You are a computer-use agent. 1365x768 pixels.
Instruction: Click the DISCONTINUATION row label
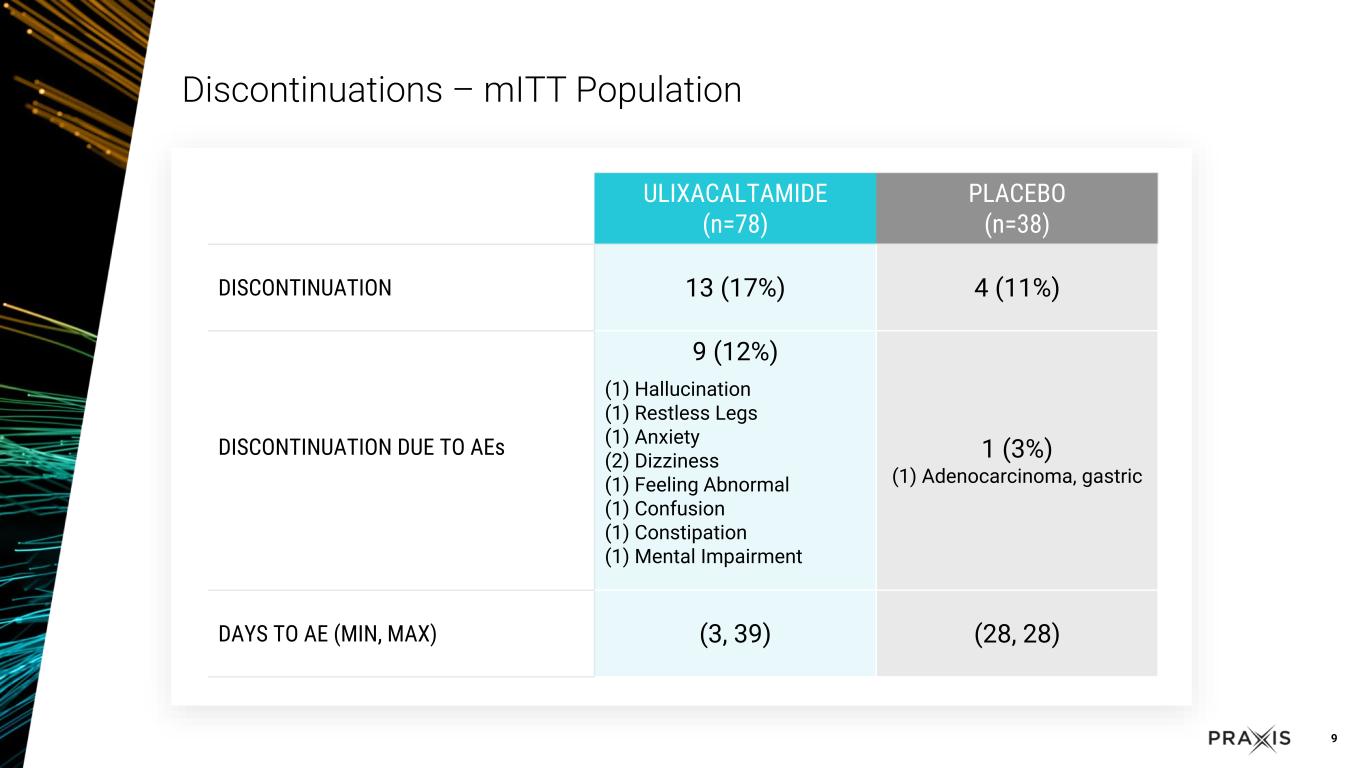click(305, 288)
